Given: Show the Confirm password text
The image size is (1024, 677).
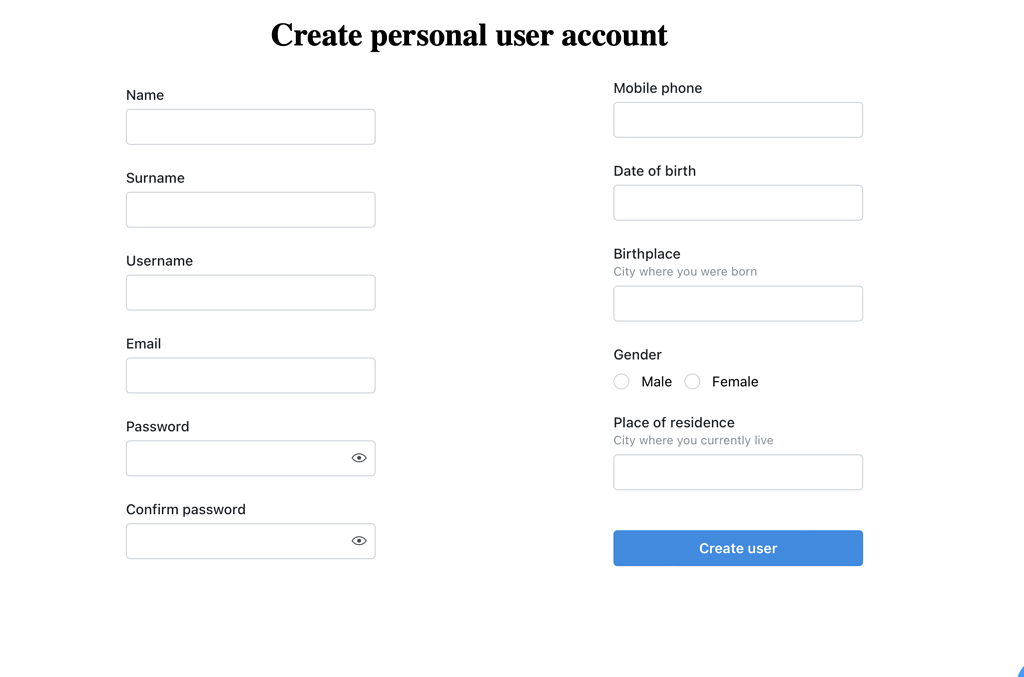Looking at the screenshot, I should click(x=359, y=540).
